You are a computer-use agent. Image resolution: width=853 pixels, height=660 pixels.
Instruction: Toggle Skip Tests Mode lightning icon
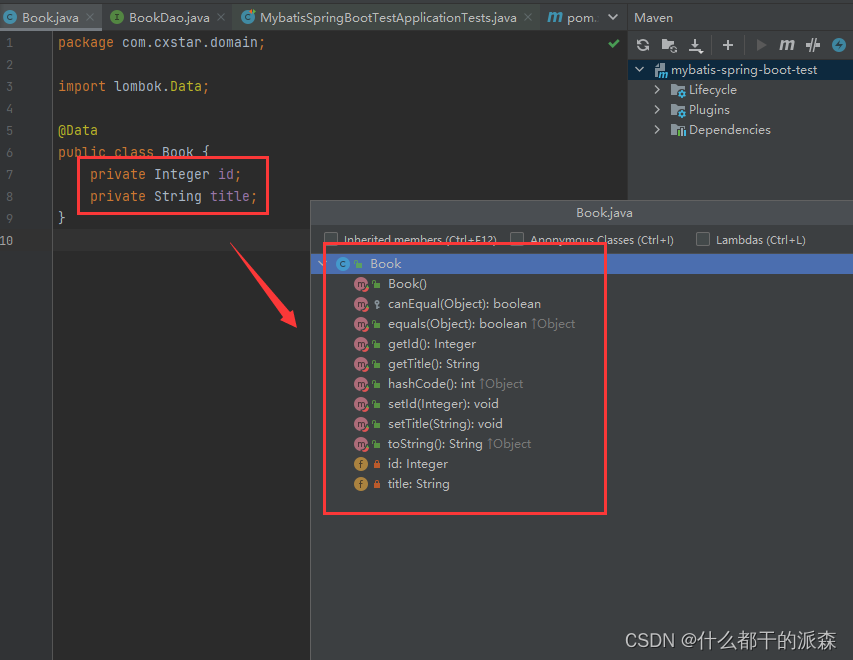click(x=839, y=45)
